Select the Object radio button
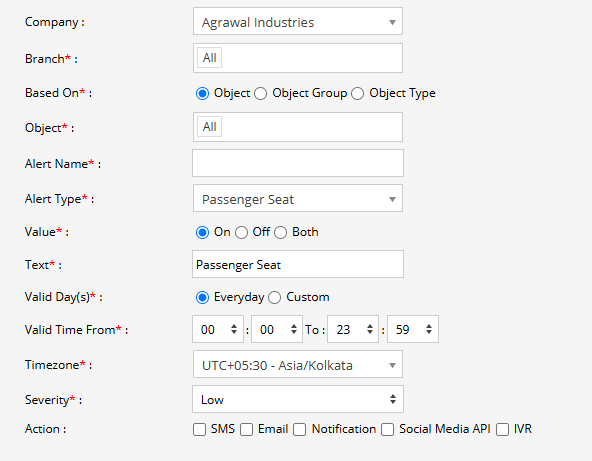 tap(202, 93)
